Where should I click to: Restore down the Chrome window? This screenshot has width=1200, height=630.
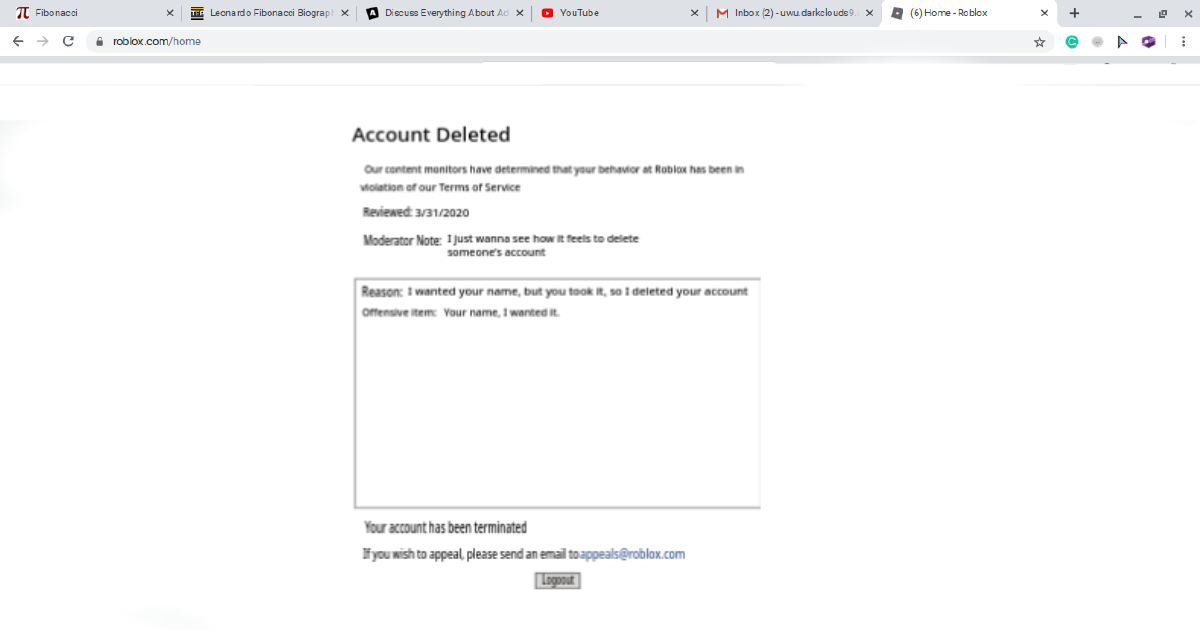coord(1162,14)
